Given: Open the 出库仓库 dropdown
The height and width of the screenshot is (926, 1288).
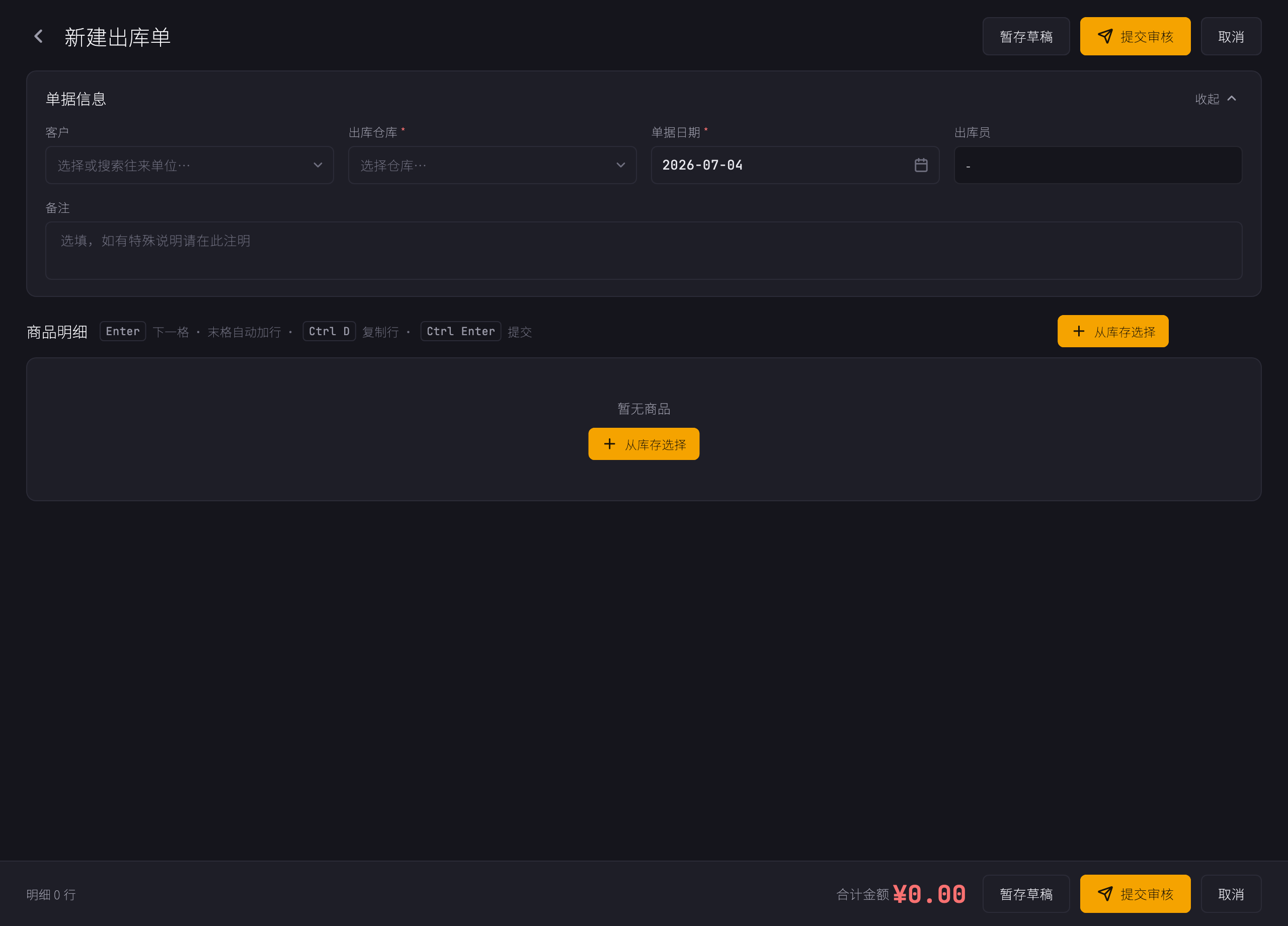Looking at the screenshot, I should click(x=492, y=165).
